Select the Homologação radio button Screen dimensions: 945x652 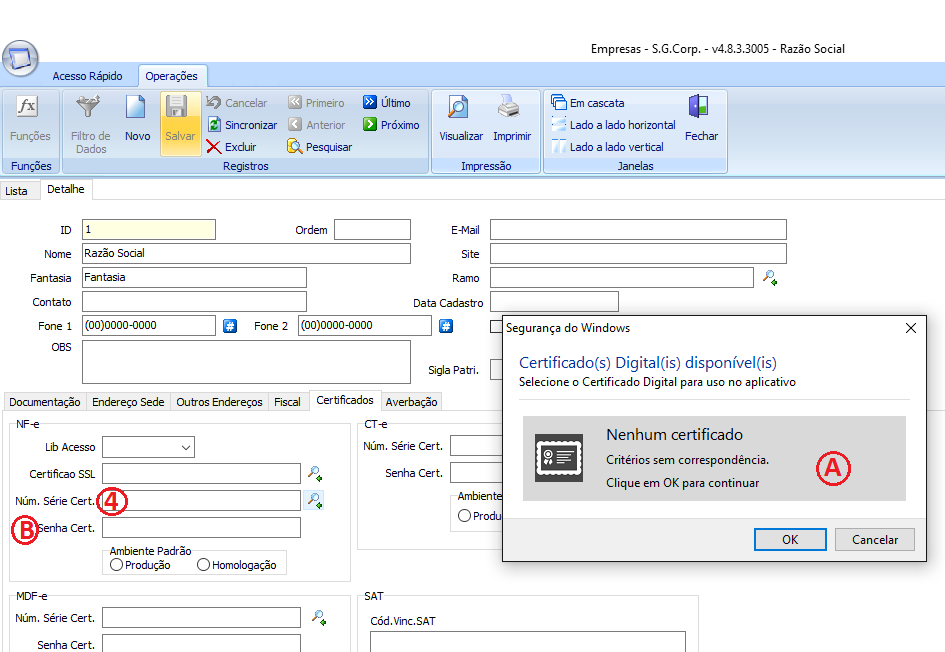[203, 565]
